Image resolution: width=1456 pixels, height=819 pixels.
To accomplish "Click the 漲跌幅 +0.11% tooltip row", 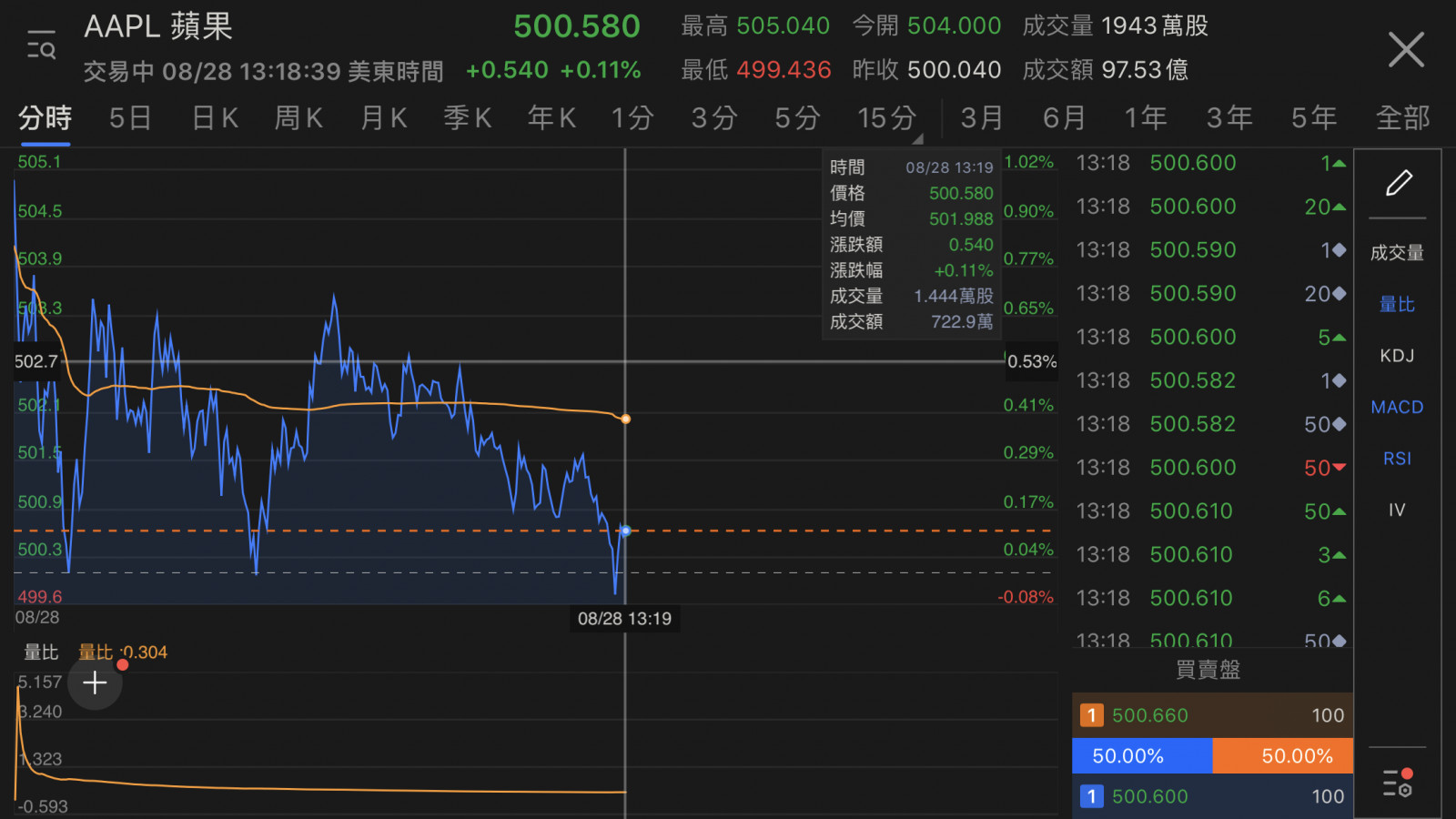I will (x=912, y=270).
